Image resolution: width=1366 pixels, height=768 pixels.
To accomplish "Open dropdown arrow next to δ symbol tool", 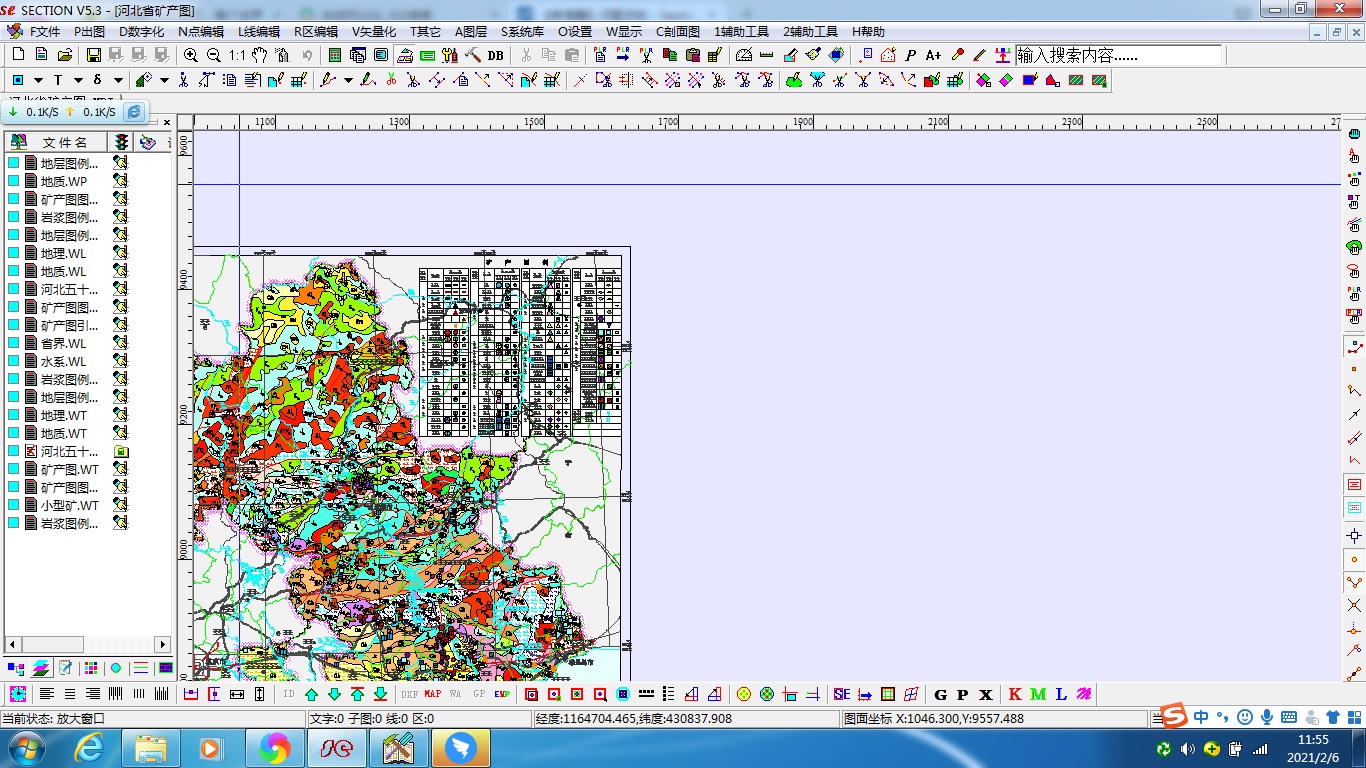I will click(x=118, y=80).
